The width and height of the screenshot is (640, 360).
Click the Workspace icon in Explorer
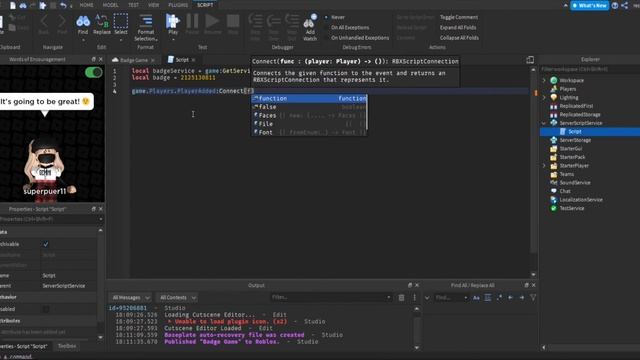(554, 80)
